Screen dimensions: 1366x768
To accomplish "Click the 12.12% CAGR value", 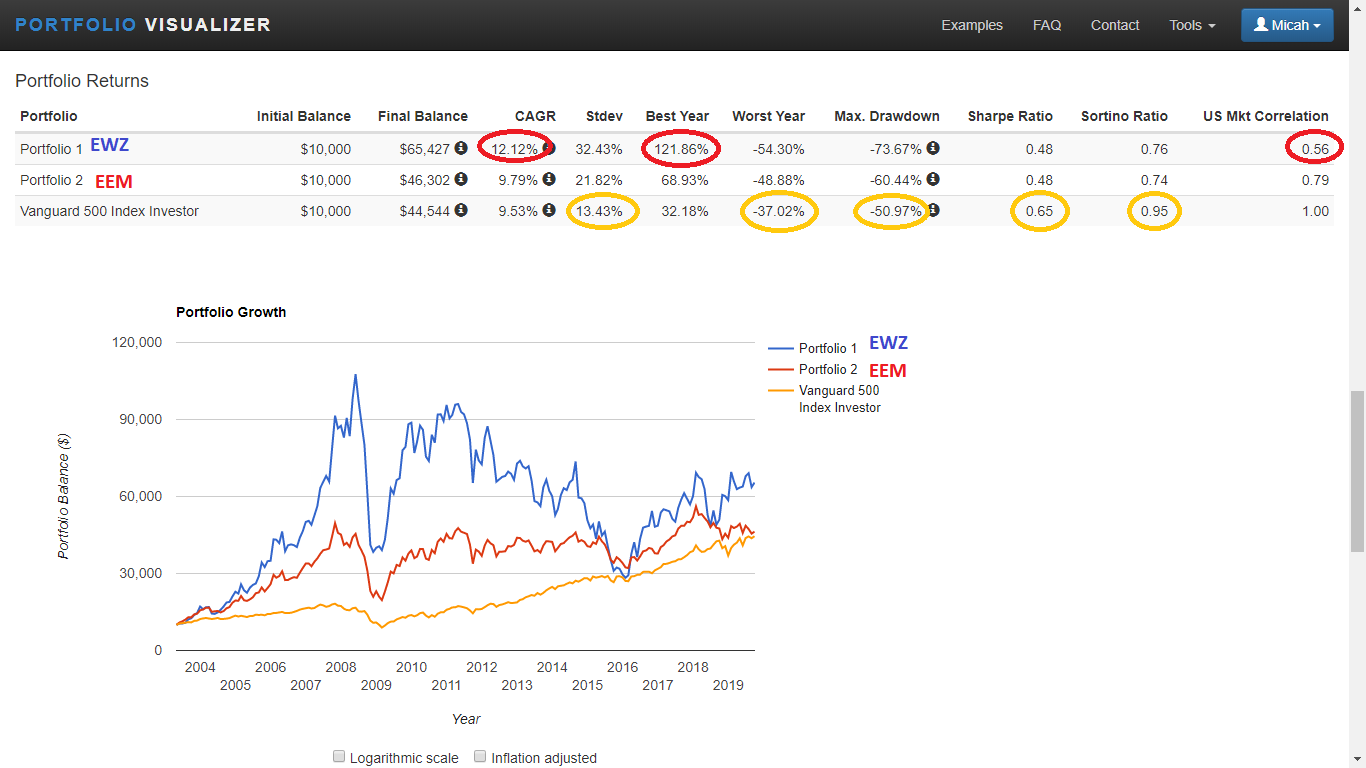I will pyautogui.click(x=515, y=149).
